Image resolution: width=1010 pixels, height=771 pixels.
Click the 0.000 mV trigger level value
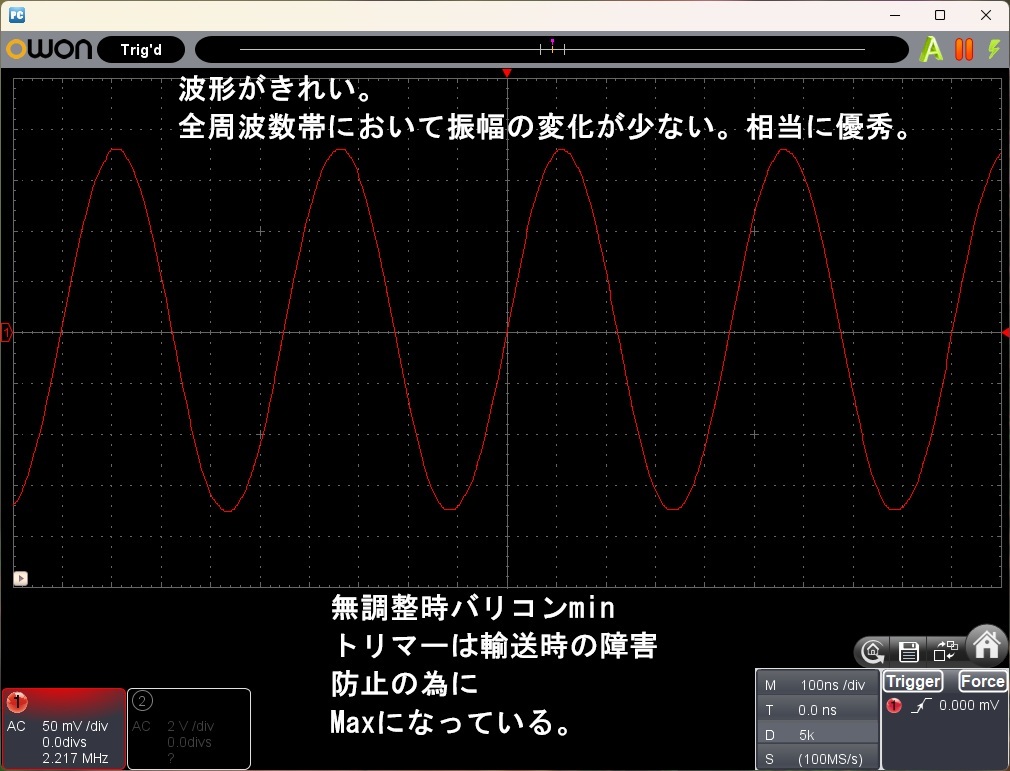coord(969,705)
